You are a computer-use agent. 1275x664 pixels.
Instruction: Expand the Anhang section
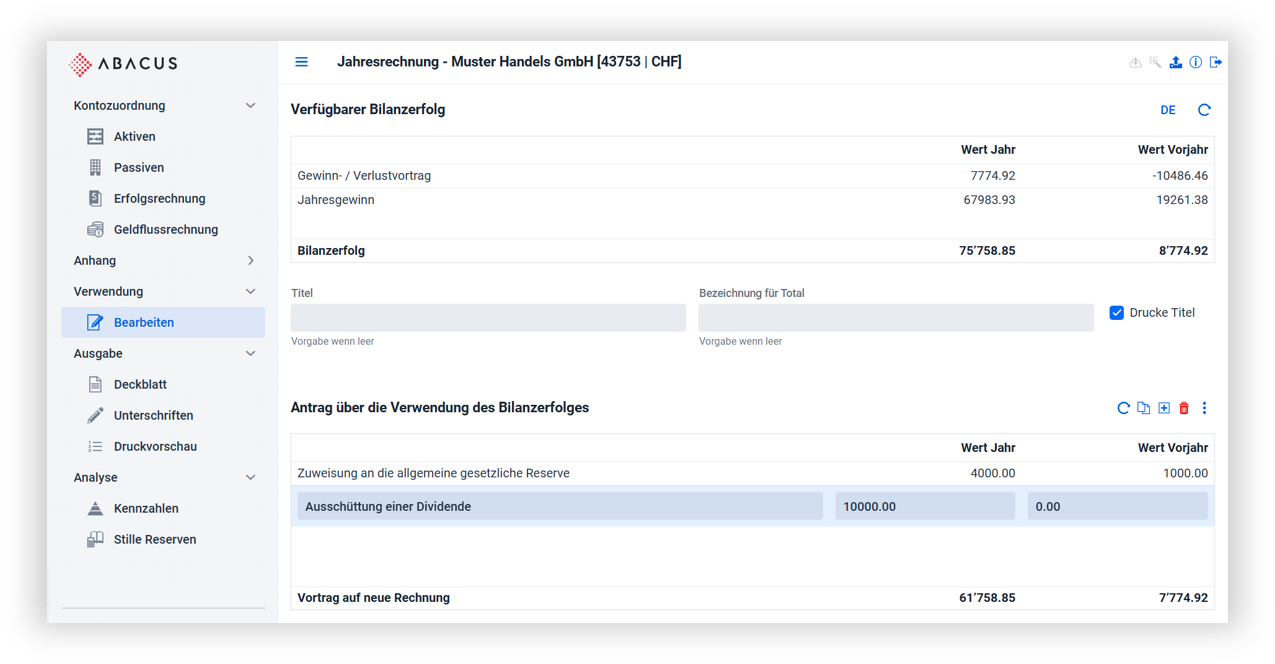(x=250, y=261)
